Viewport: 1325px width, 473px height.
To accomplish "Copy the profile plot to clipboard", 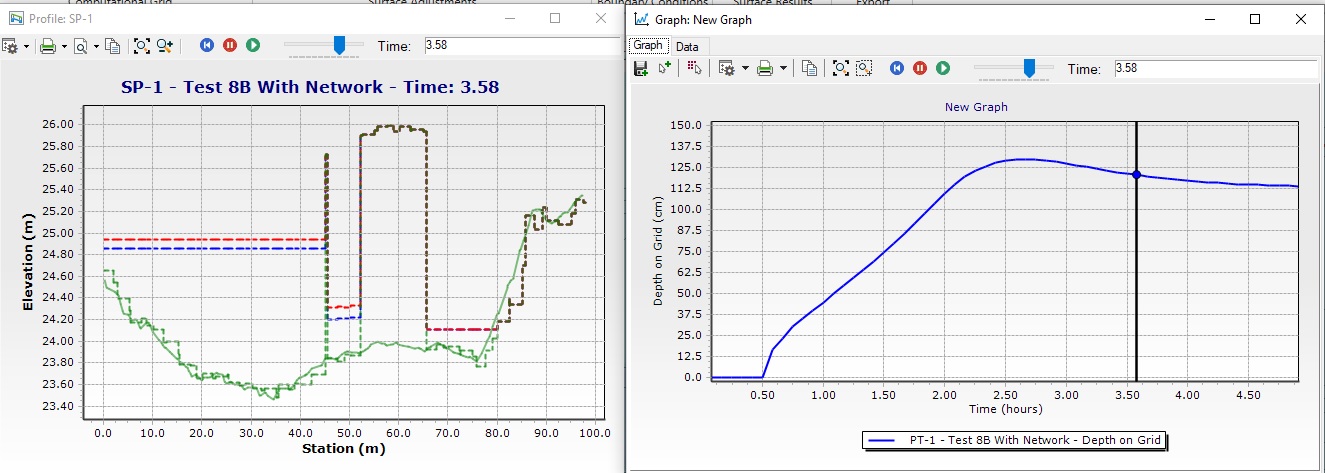I will (113, 45).
